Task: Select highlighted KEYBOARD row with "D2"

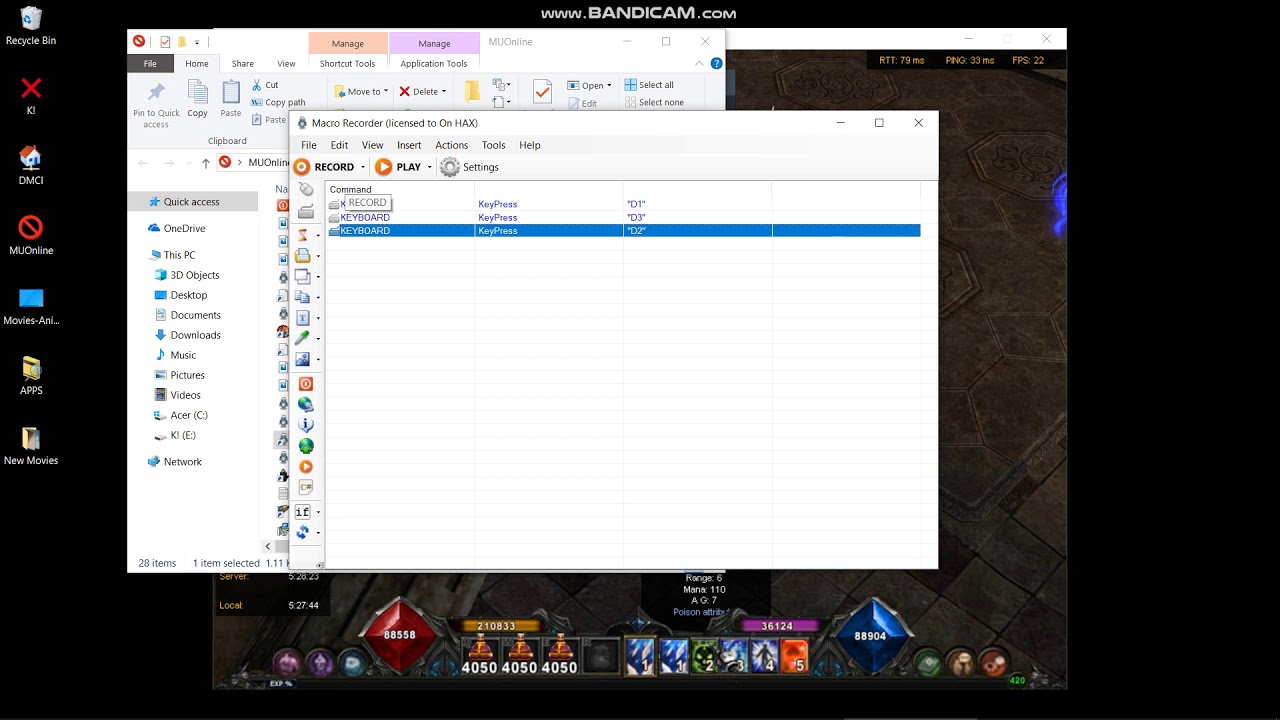Action: coord(624,231)
